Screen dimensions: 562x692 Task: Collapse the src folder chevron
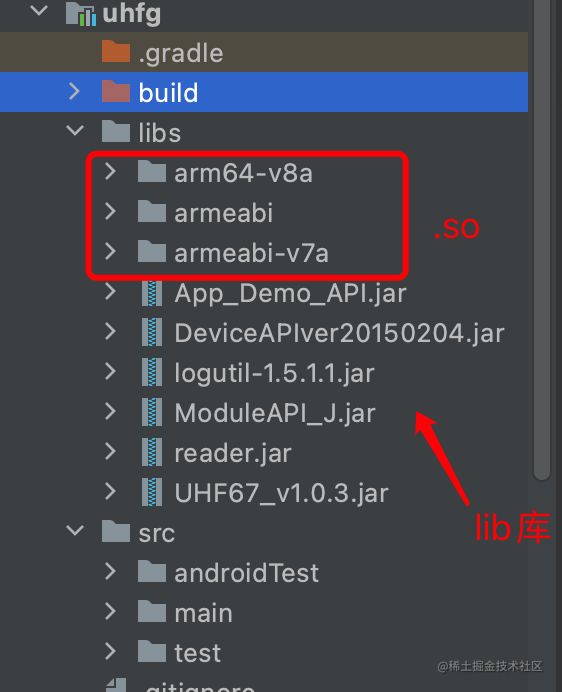coord(75,530)
